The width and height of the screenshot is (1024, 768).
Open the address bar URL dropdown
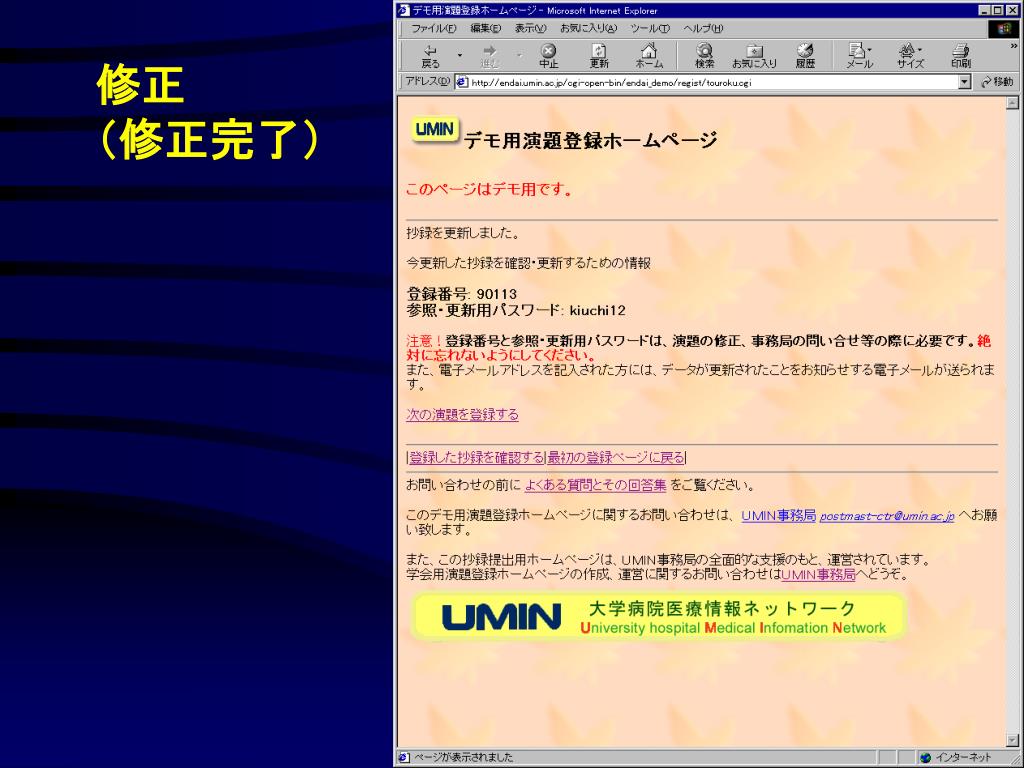tap(965, 82)
